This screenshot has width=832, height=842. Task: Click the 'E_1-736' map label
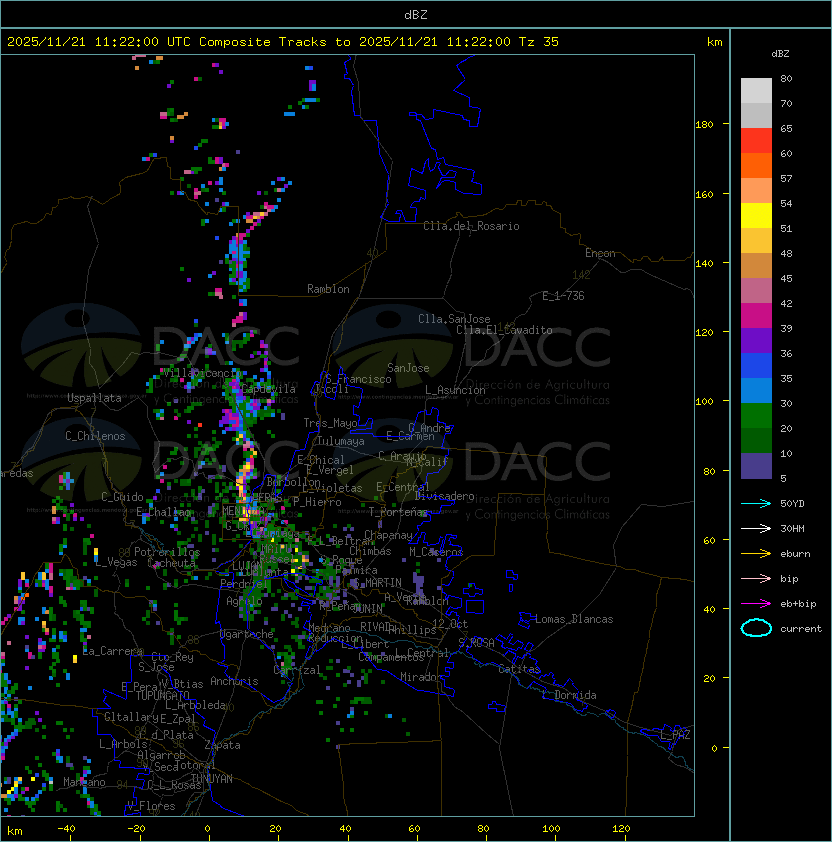point(563,296)
